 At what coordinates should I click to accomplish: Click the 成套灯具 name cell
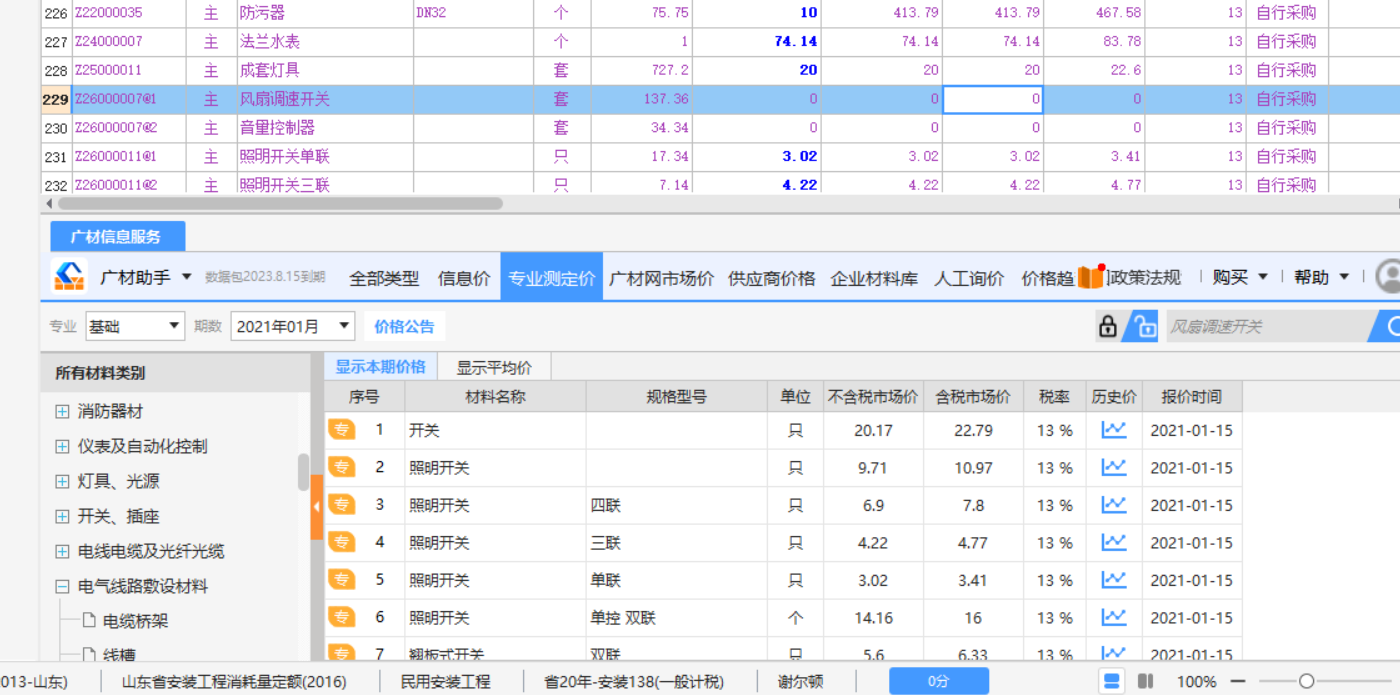pyautogui.click(x=324, y=70)
